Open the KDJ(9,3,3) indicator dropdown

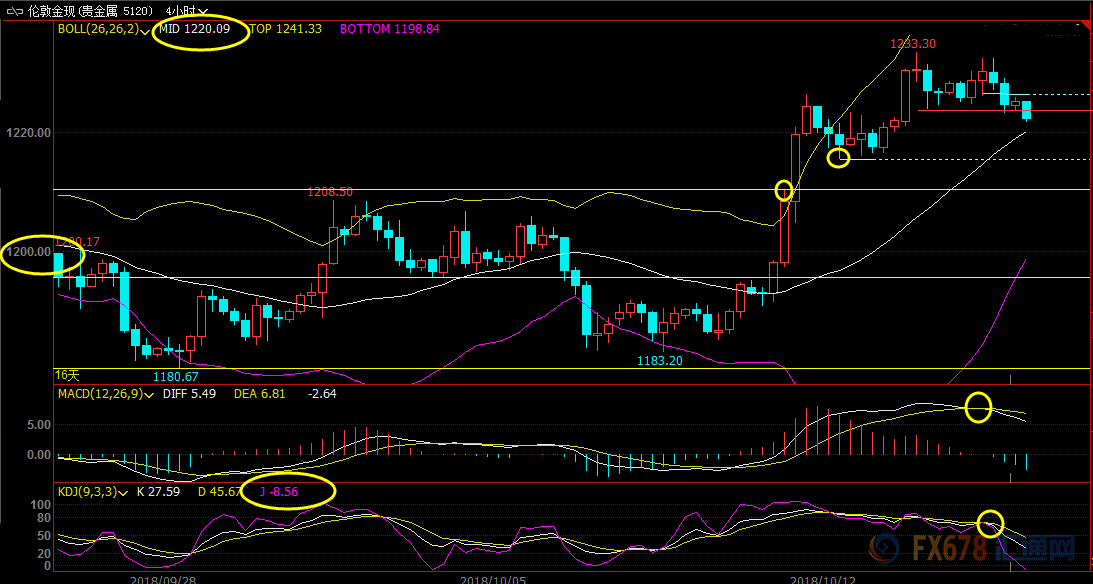(122, 492)
